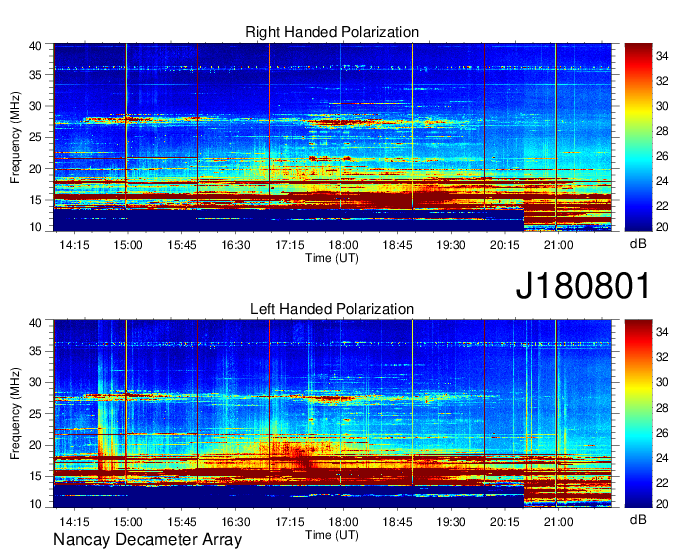
Task: Click the 20 MHz tick on Left Handed plot
Action: coord(36,445)
